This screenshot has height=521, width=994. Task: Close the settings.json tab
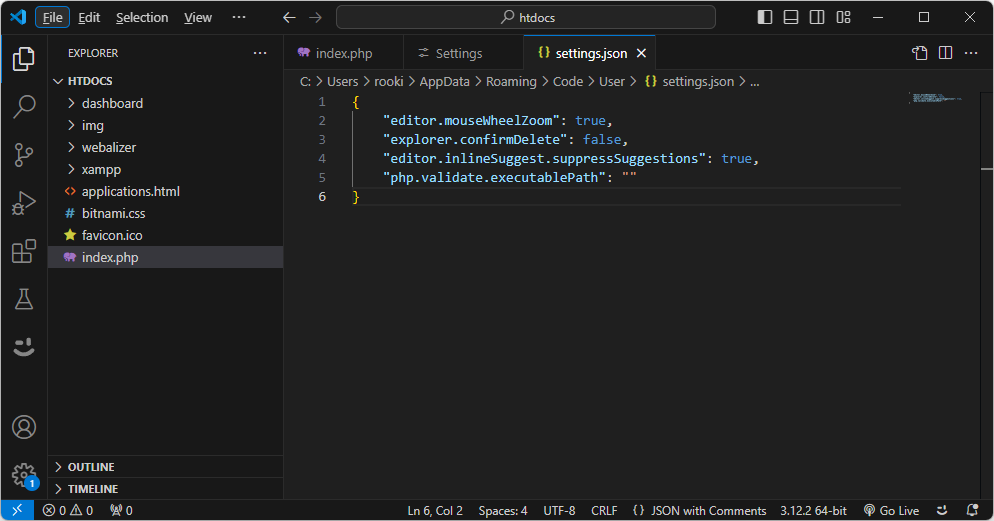pyautogui.click(x=642, y=53)
